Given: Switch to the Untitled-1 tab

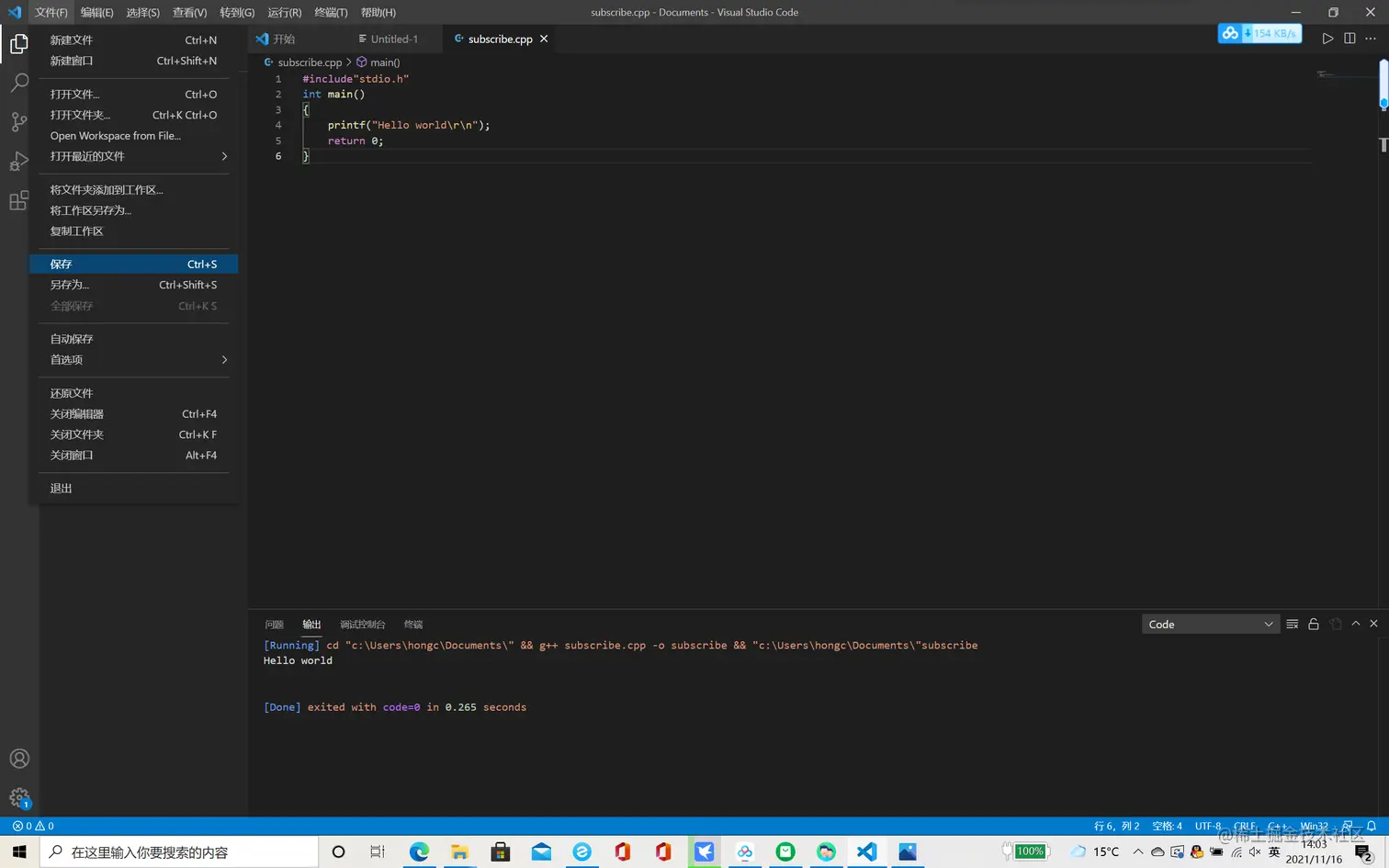Looking at the screenshot, I should pyautogui.click(x=393, y=39).
